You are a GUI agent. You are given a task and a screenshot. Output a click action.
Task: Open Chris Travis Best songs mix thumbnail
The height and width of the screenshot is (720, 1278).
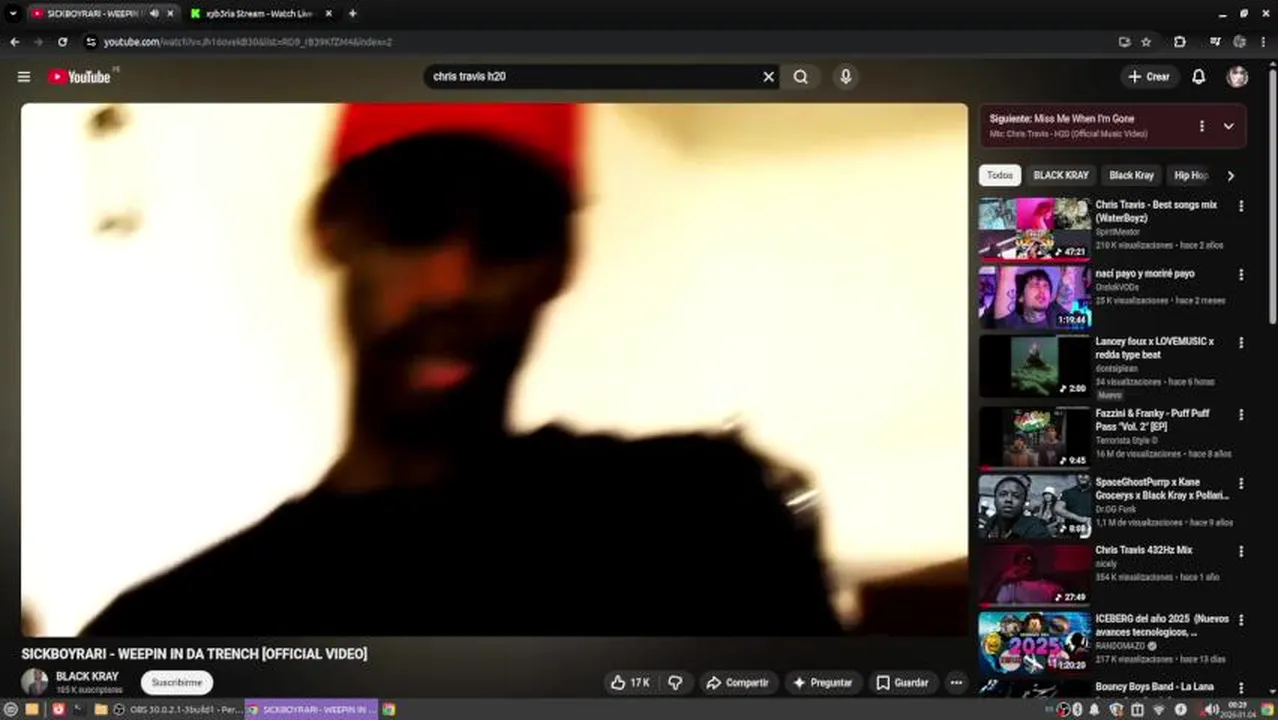[x=1034, y=229]
